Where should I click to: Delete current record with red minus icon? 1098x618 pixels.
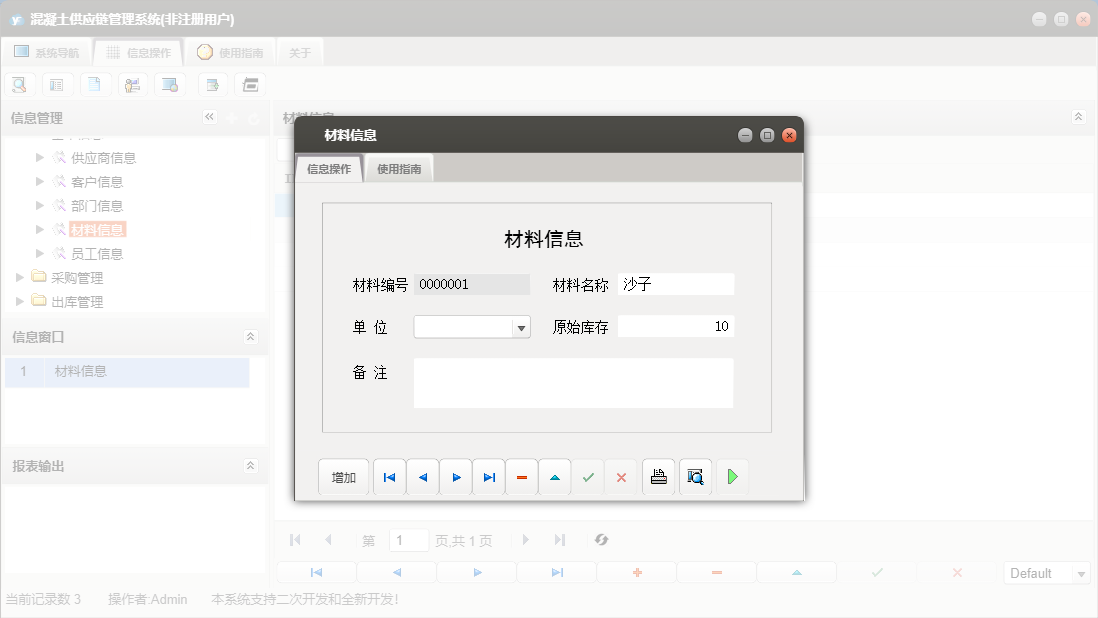(521, 477)
